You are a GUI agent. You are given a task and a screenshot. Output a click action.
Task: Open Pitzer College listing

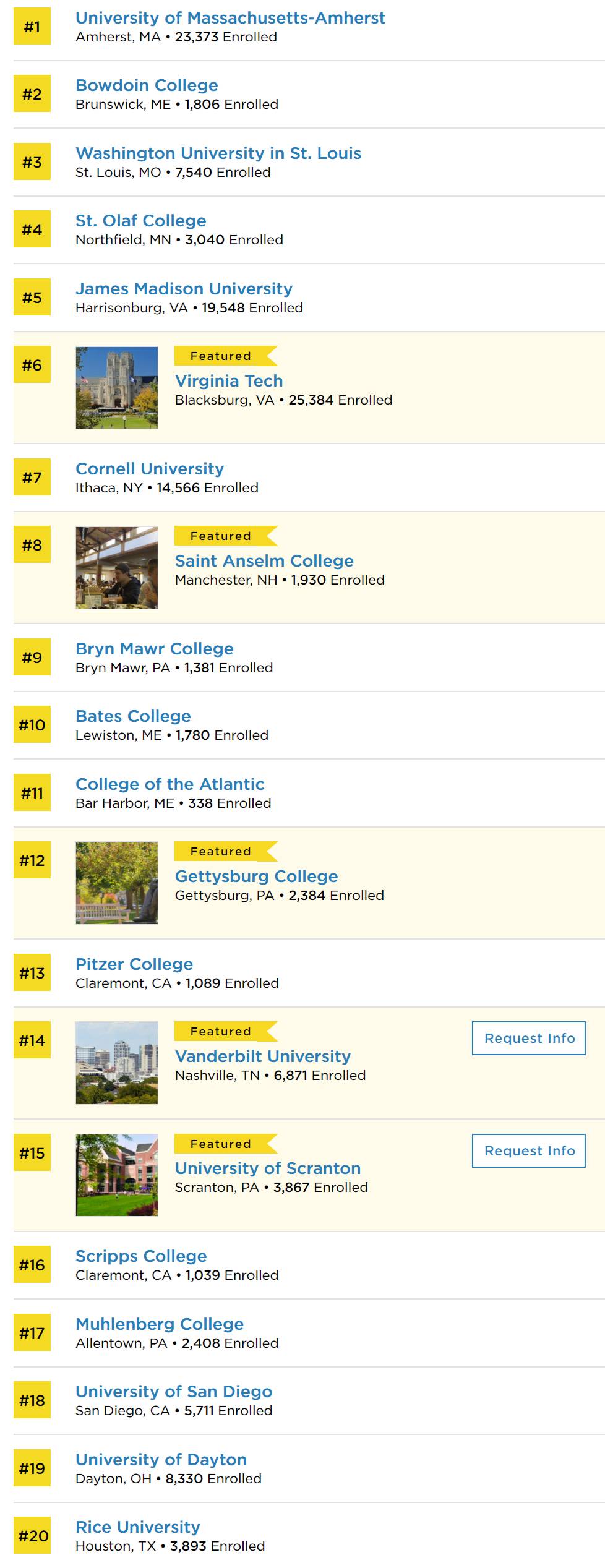134,964
